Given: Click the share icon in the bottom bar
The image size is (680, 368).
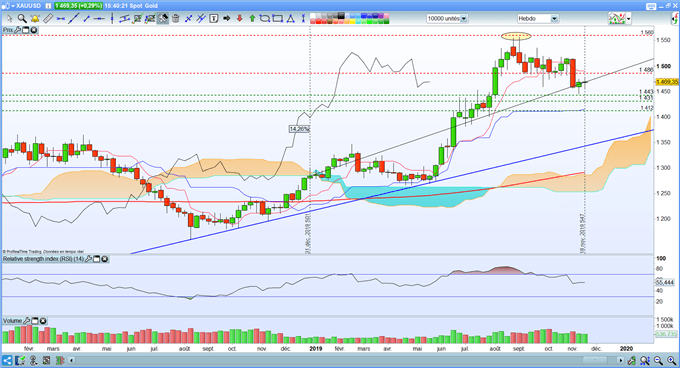Looking at the screenshot, I should pos(7,360).
